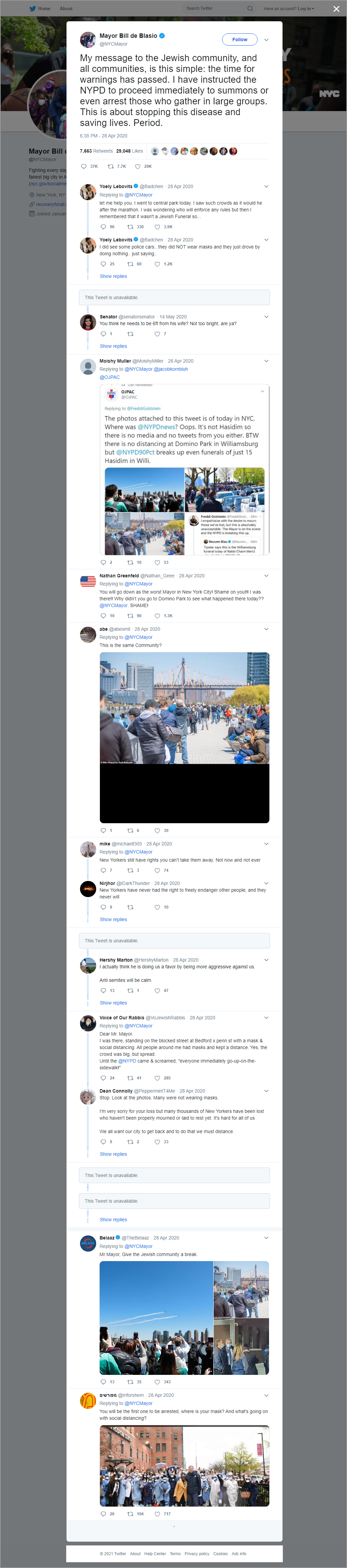The image size is (347, 1568).
Task: Click the Twitter bird Home icon
Action: [x=33, y=8]
